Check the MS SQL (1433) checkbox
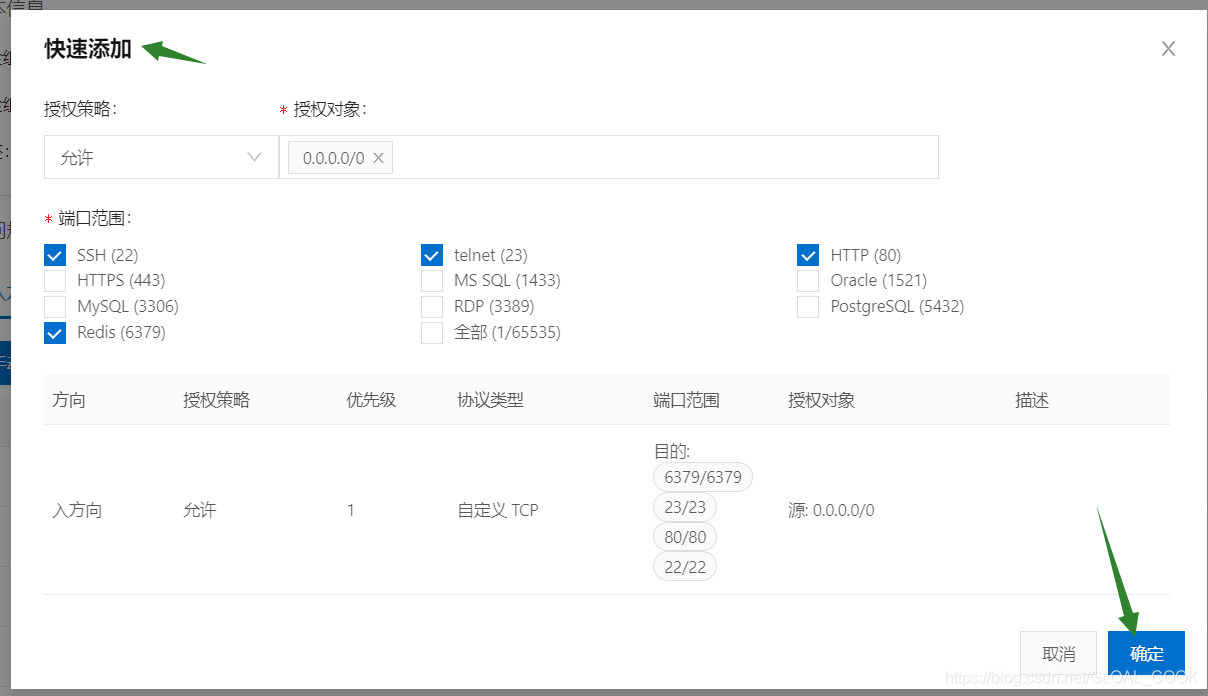The height and width of the screenshot is (696, 1208). coord(432,281)
